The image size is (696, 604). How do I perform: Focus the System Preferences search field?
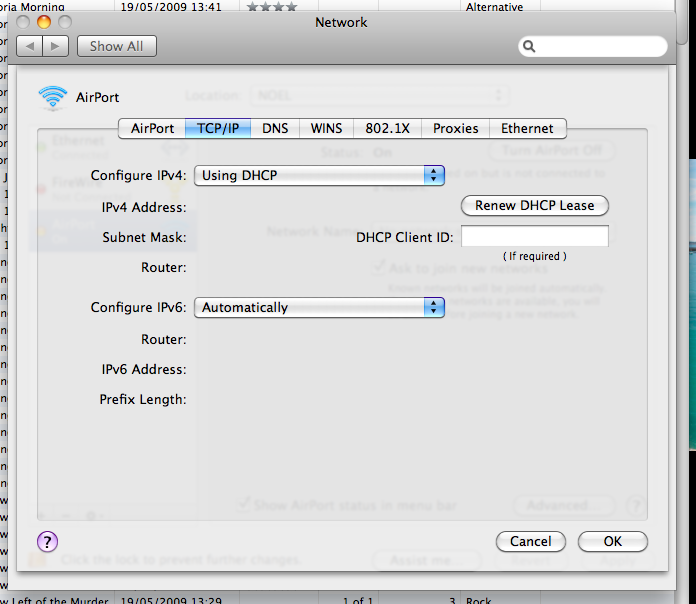593,46
